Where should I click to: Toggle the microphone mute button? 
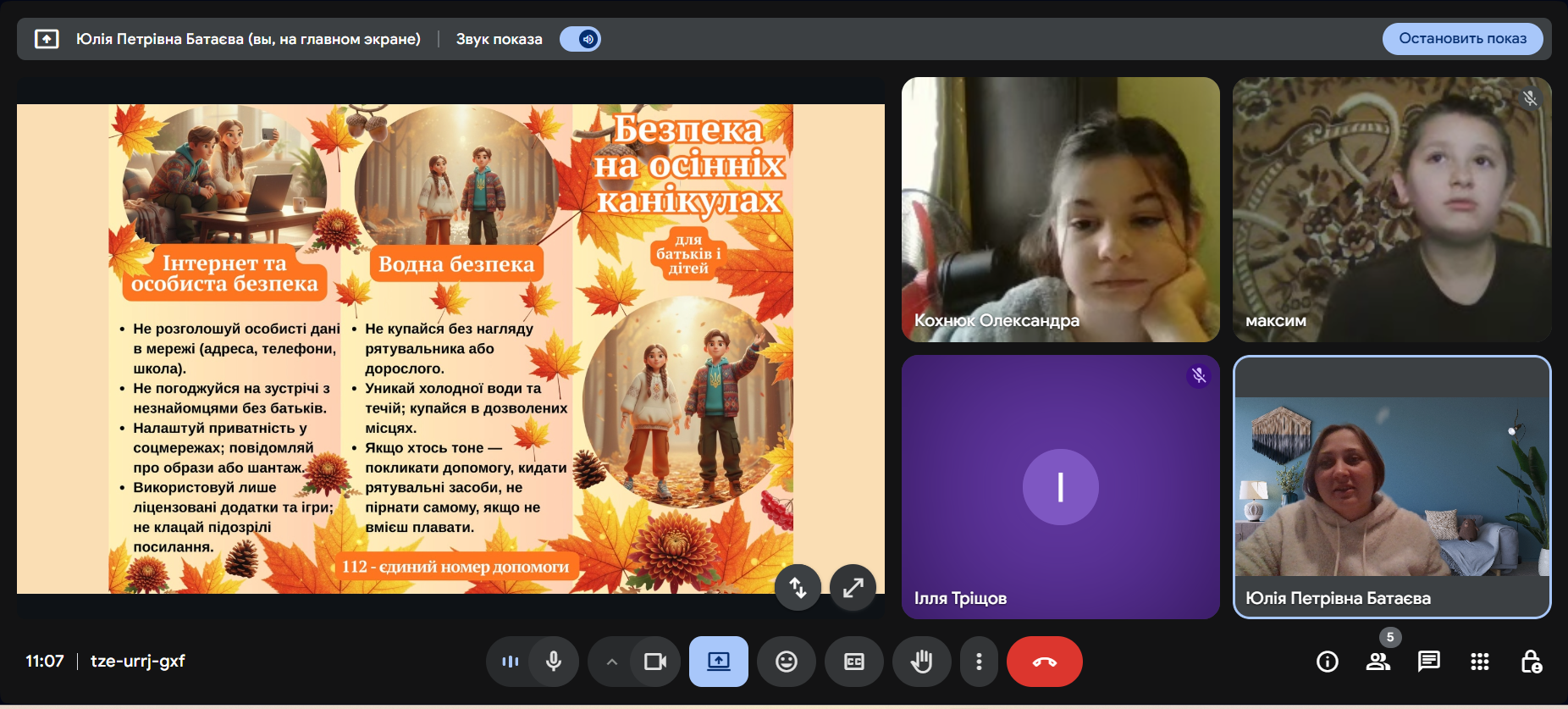(554, 662)
